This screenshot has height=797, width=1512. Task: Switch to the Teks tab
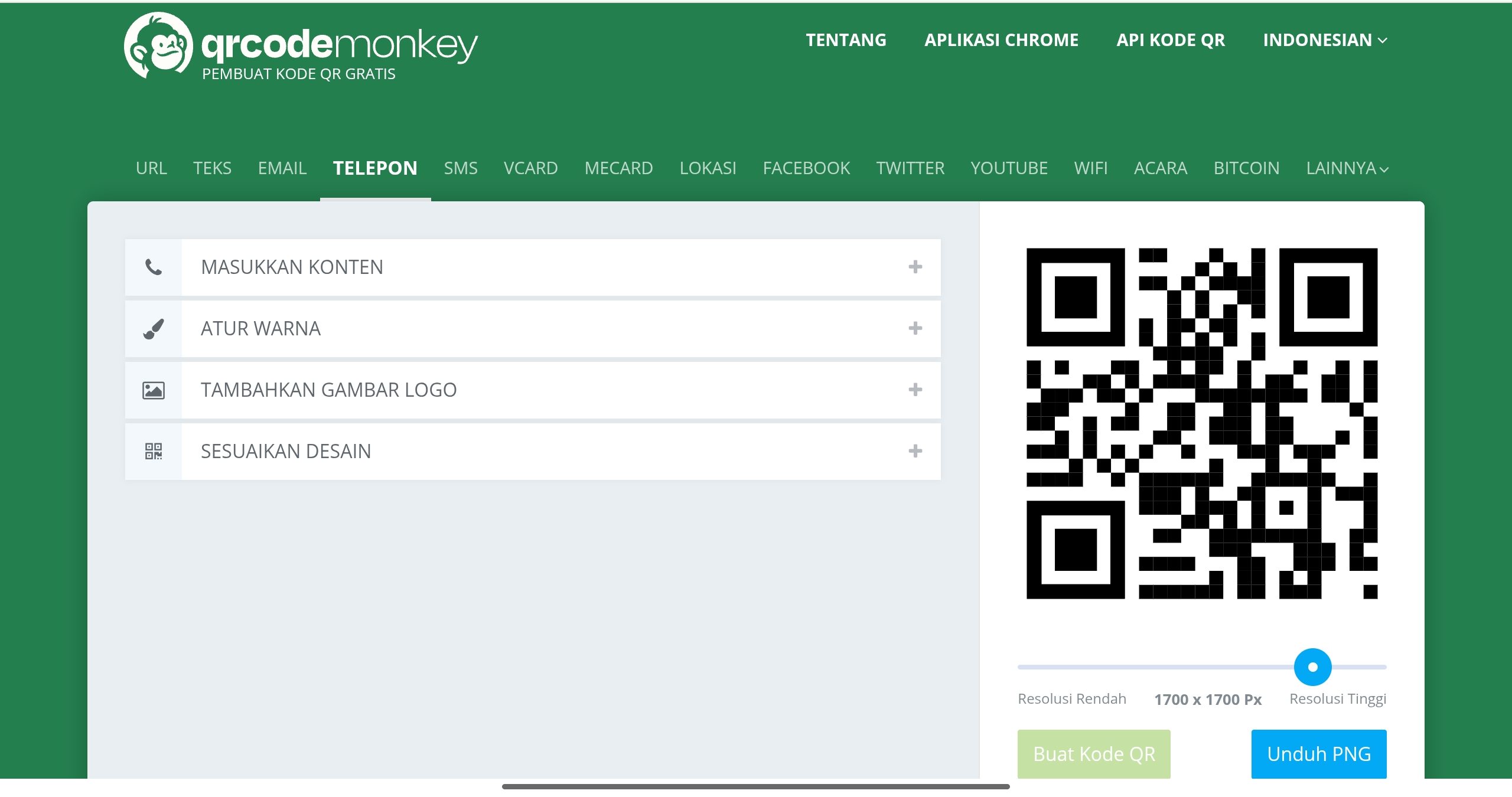[x=212, y=168]
